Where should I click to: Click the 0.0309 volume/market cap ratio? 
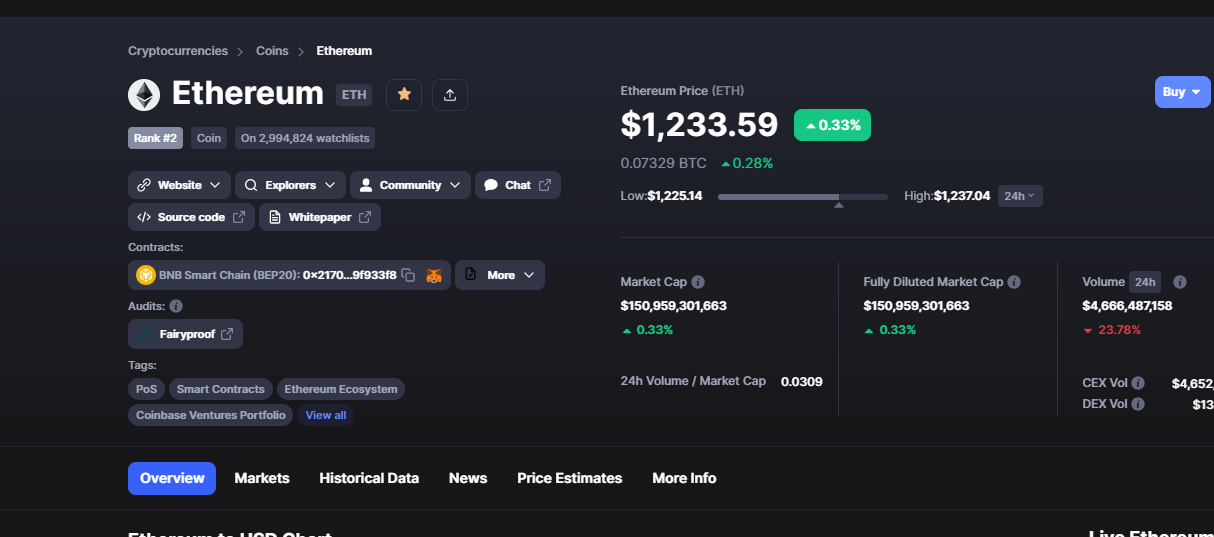coord(802,381)
